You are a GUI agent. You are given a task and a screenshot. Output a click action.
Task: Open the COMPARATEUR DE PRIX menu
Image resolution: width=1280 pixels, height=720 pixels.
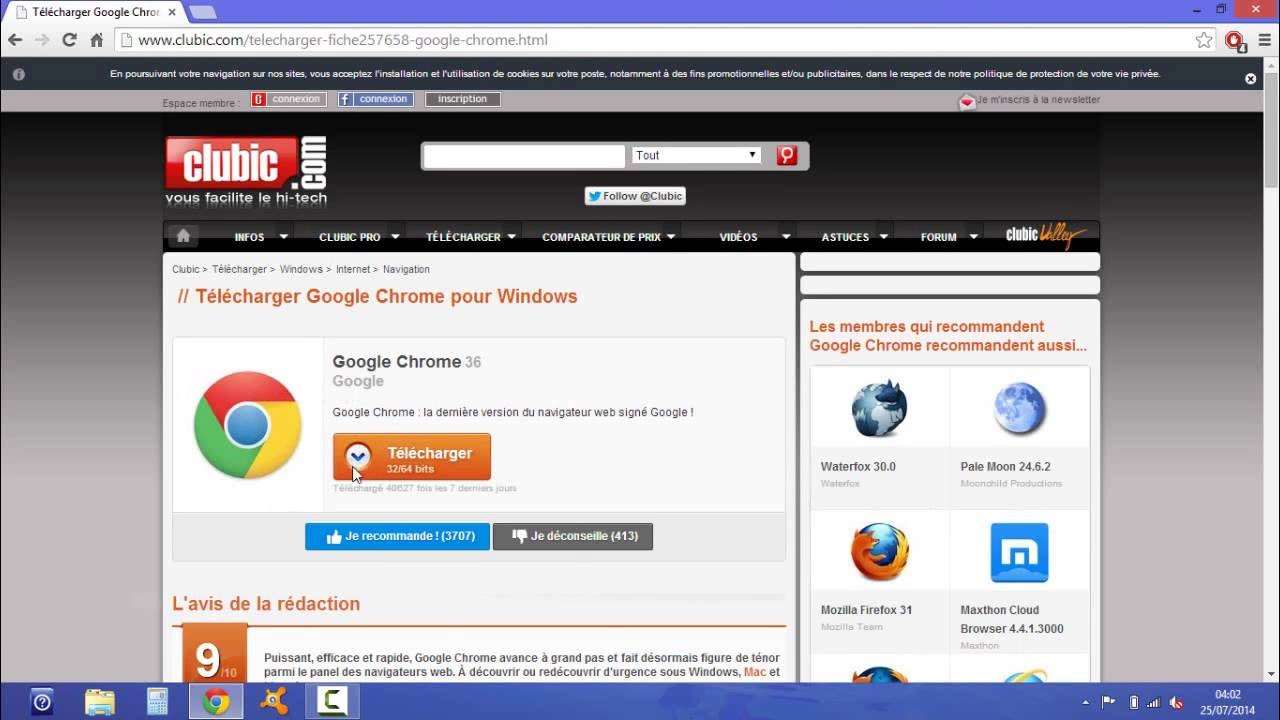(601, 237)
